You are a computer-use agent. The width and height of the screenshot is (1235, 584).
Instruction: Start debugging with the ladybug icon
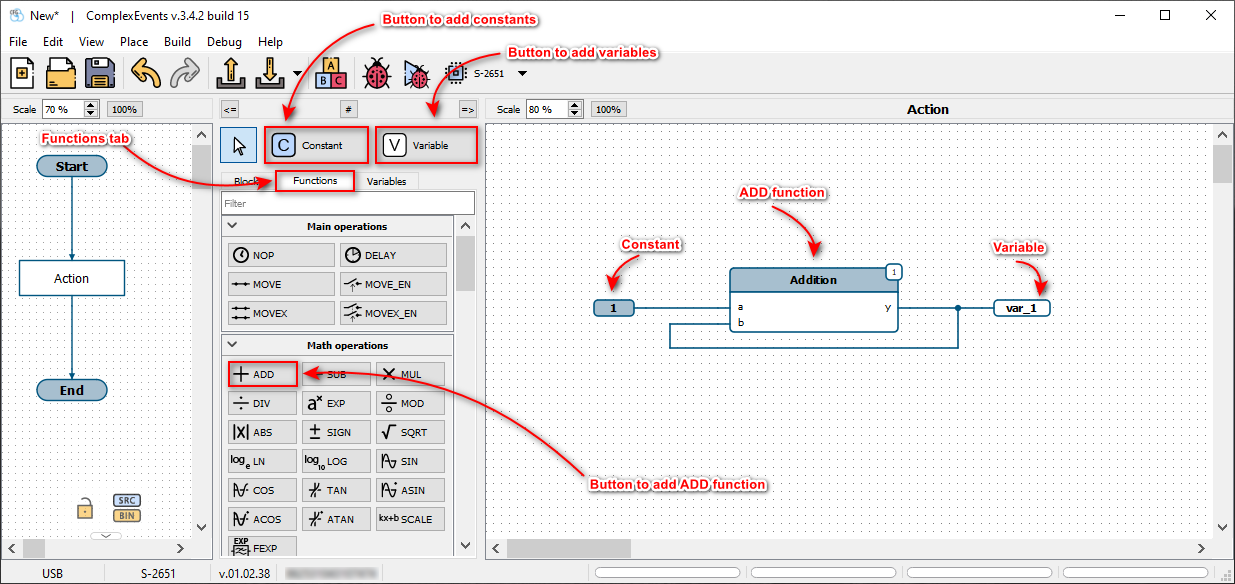pyautogui.click(x=376, y=74)
